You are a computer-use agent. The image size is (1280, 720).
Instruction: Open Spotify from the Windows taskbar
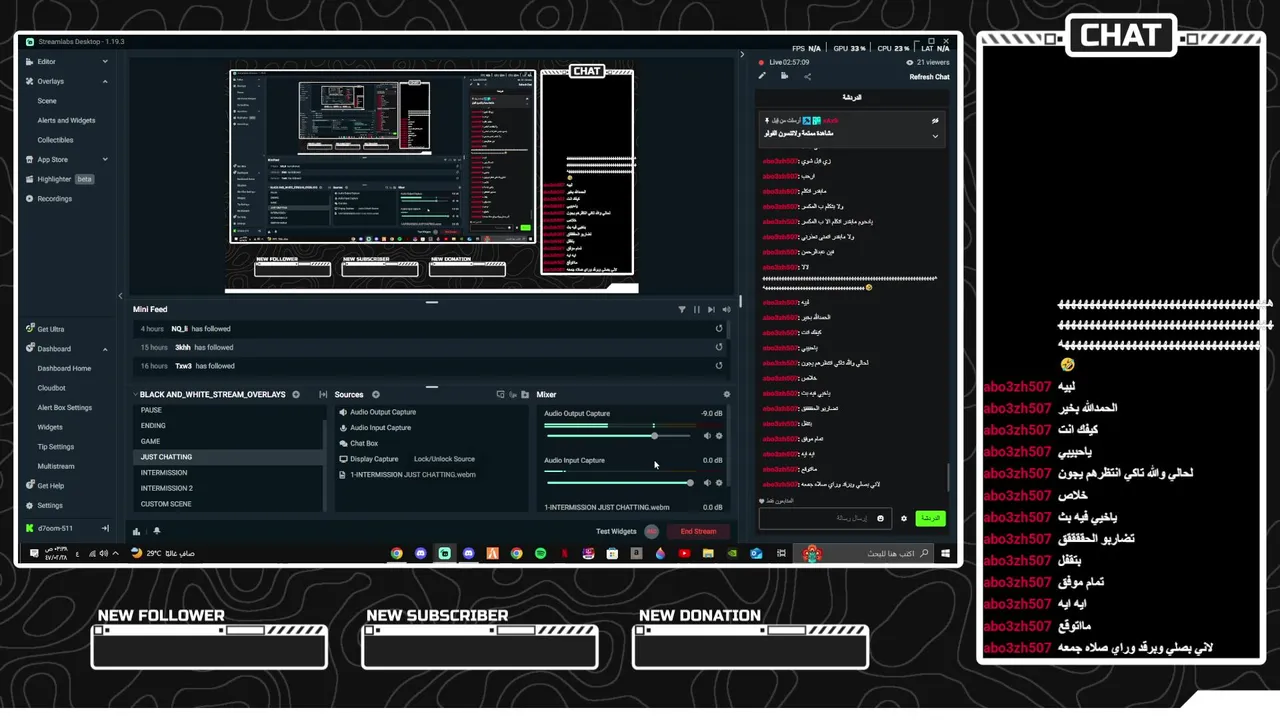(x=540, y=553)
